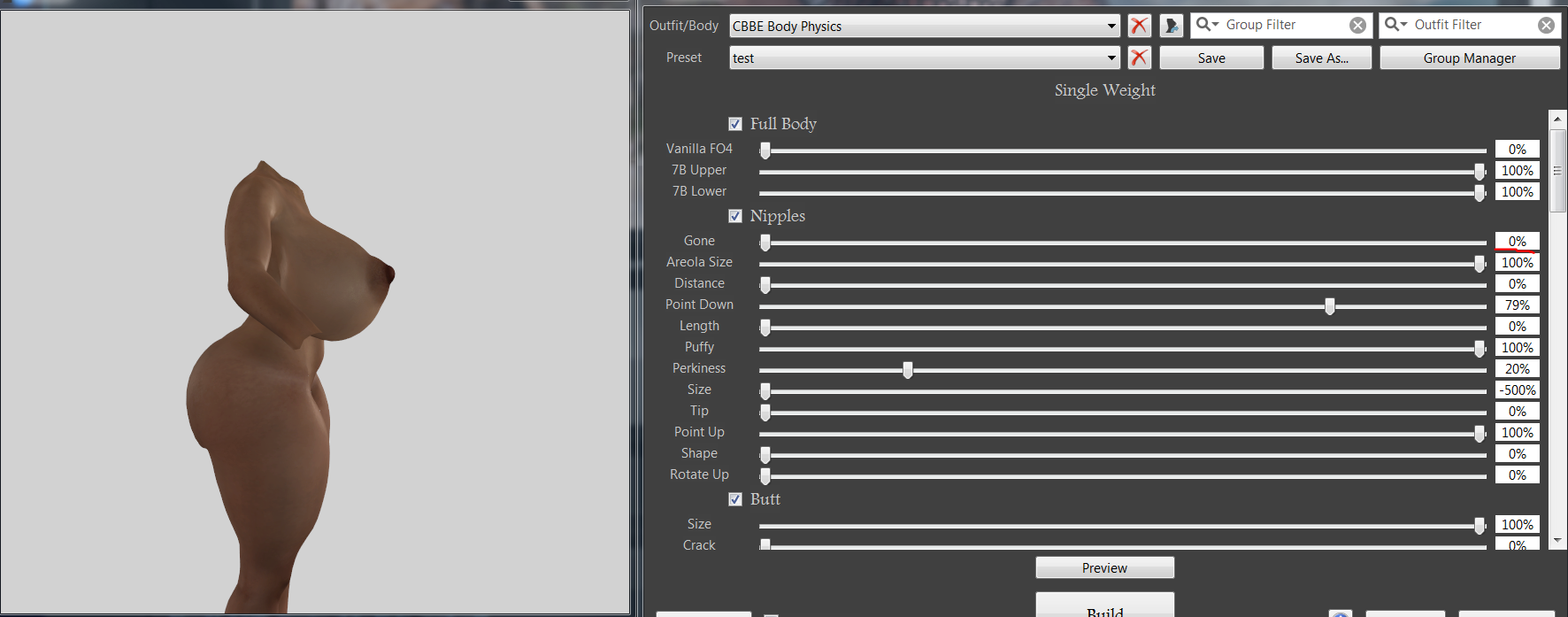Click the slider list scrollbar thumb
1568x617 pixels.
coord(1557,170)
